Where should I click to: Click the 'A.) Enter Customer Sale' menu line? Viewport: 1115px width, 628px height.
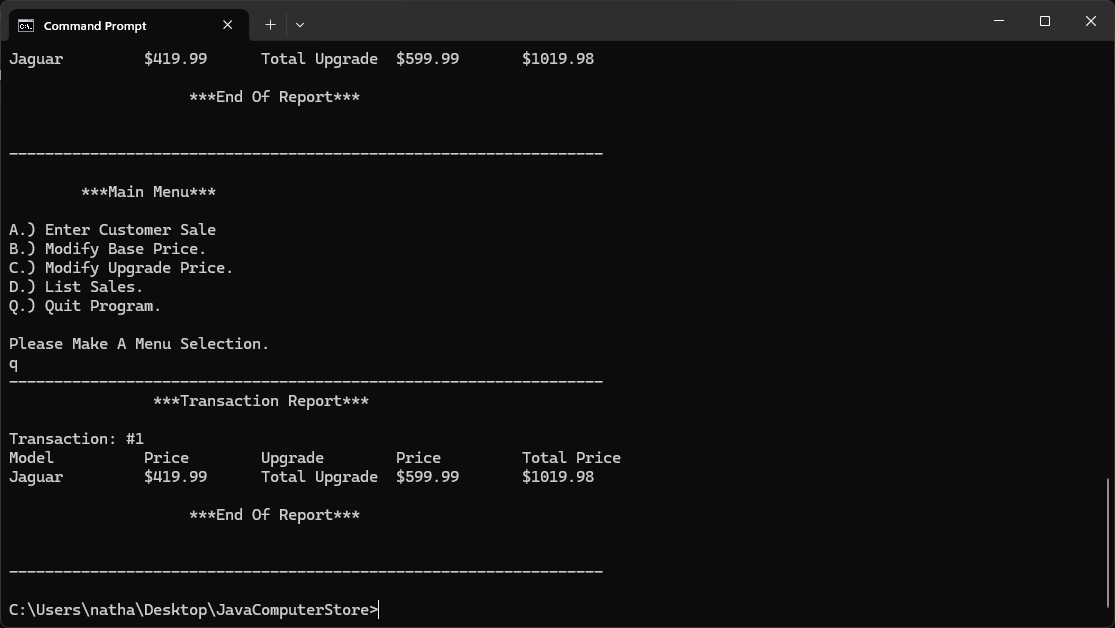[112, 229]
